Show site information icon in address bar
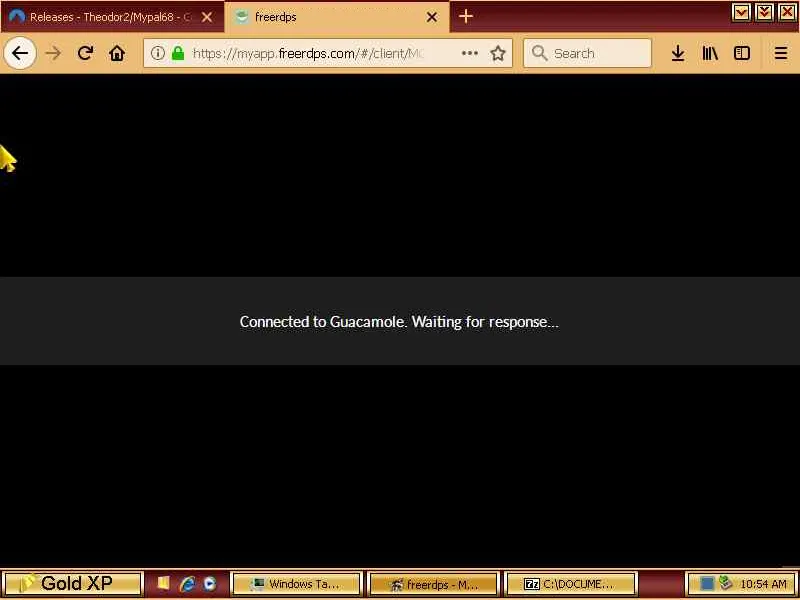Viewport: 800px width, 600px height. point(158,53)
